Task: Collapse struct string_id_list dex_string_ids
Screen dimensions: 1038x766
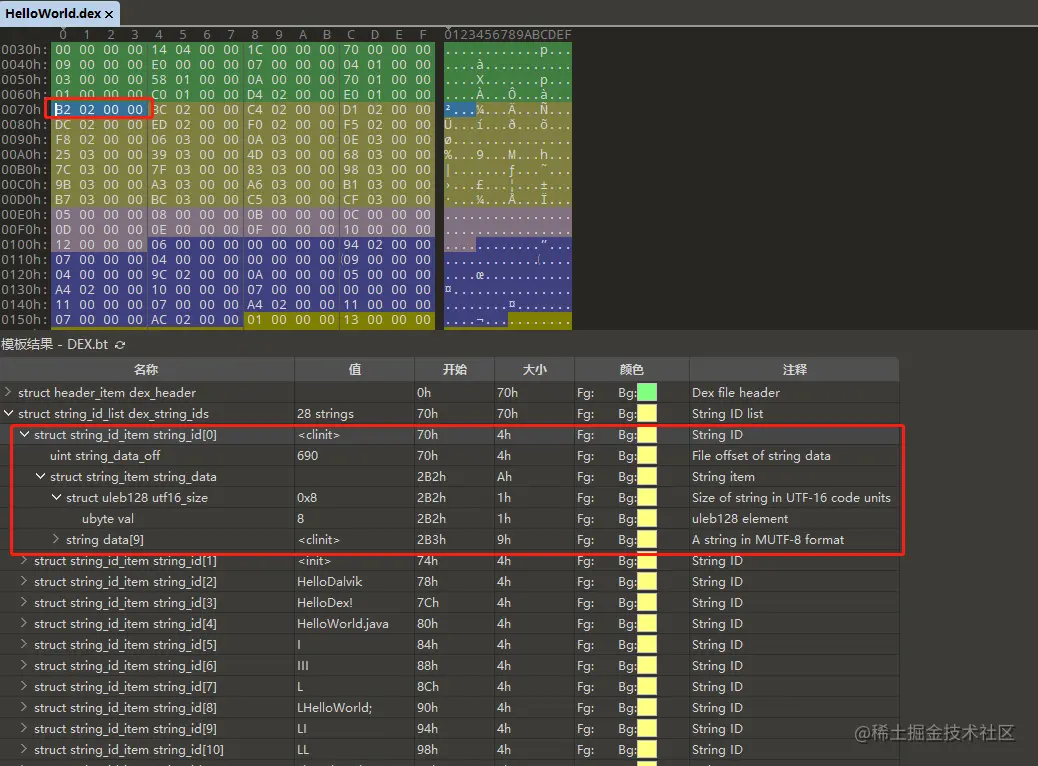Action: point(8,413)
